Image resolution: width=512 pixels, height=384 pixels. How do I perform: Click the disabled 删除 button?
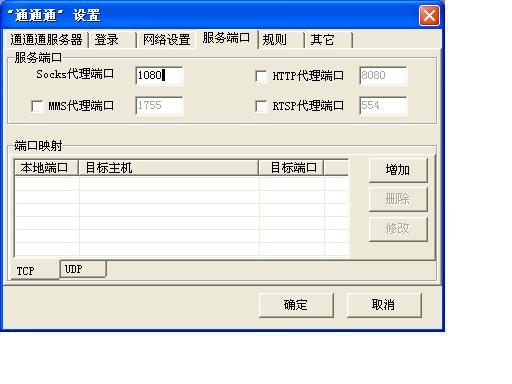point(398,199)
